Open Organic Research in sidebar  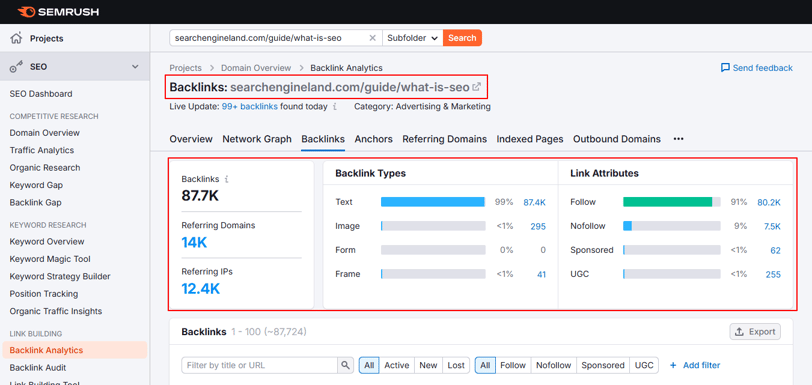pyautogui.click(x=45, y=168)
